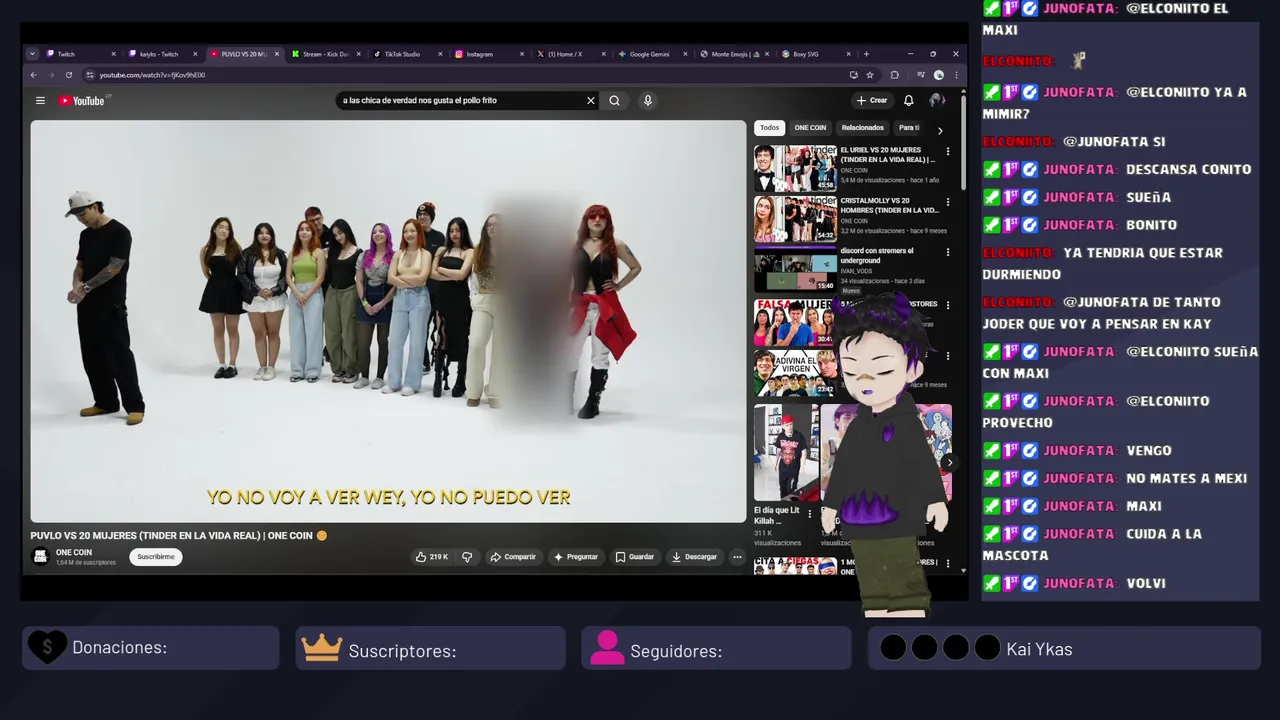Image resolution: width=1280 pixels, height=720 pixels.
Task: Open more actions below the video
Action: pyautogui.click(x=737, y=557)
